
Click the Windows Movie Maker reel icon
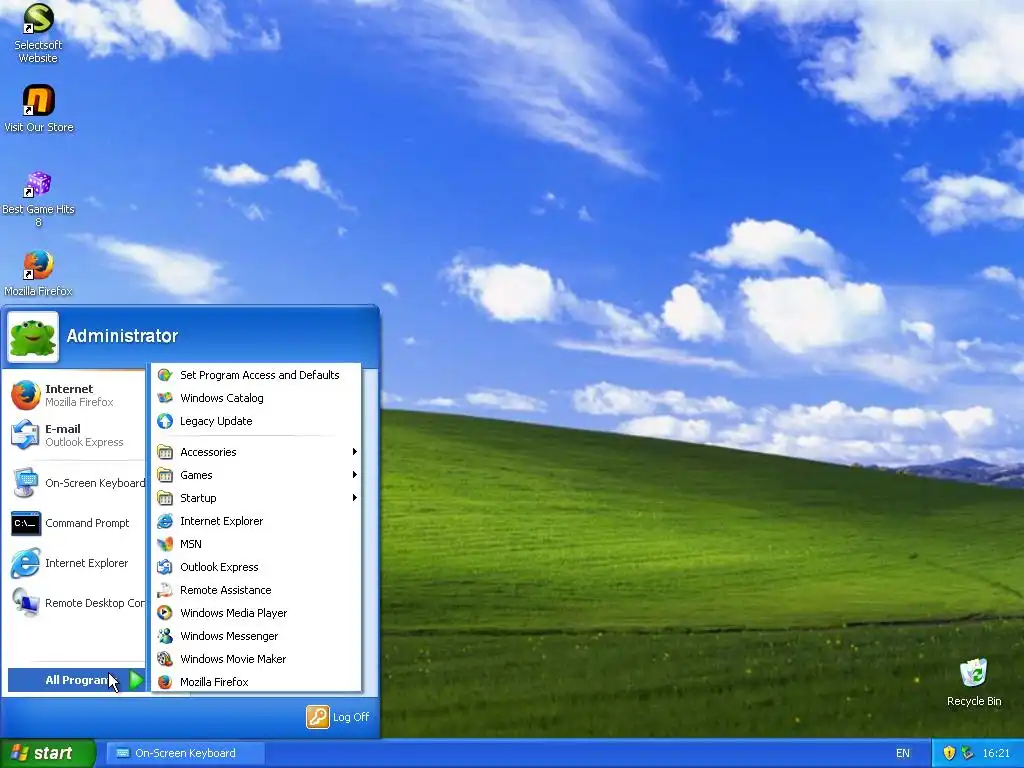coord(165,659)
